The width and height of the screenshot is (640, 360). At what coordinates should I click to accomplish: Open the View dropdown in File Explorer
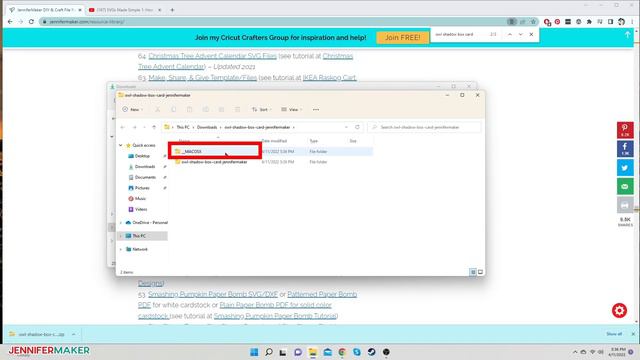click(x=291, y=109)
